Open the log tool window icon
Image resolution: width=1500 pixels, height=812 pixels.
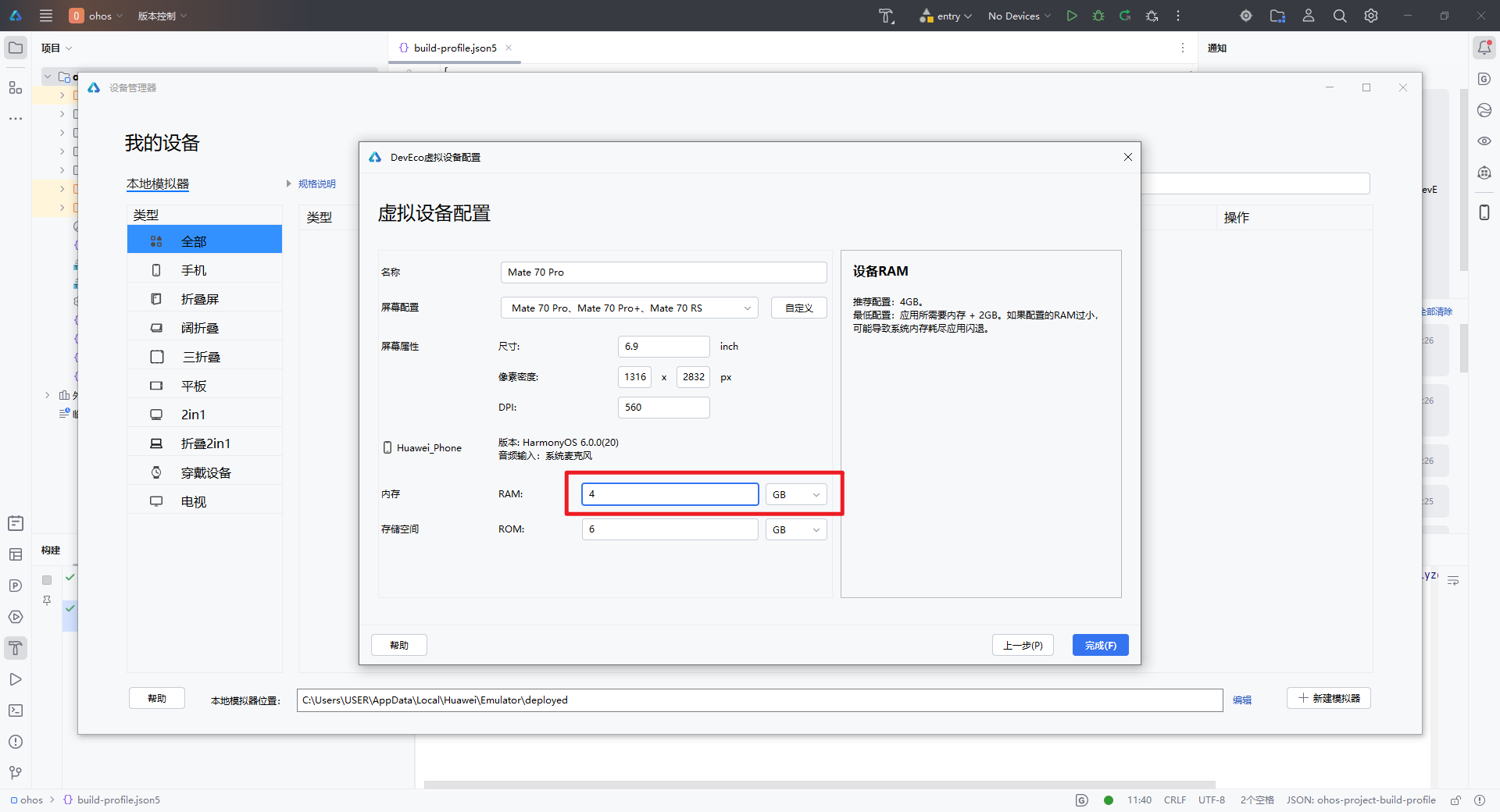[16, 523]
